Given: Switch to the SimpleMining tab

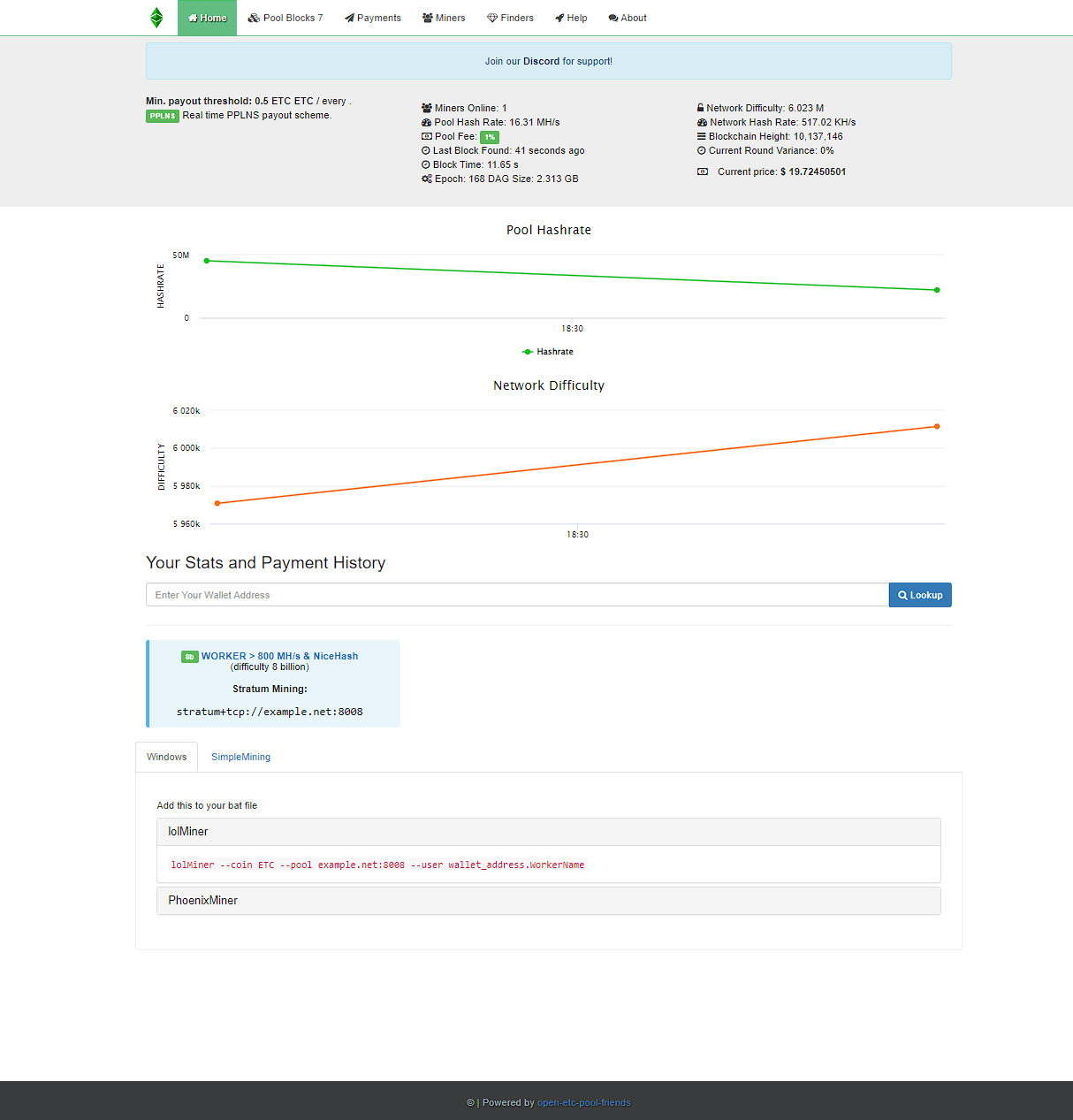Looking at the screenshot, I should [x=240, y=757].
